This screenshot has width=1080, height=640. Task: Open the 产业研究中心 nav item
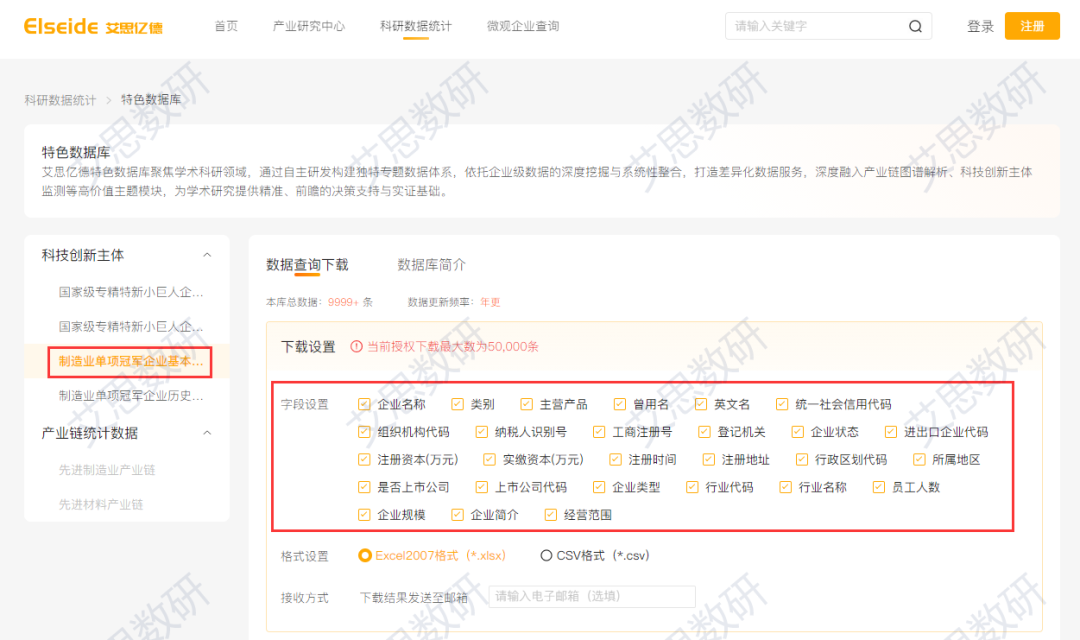[309, 26]
